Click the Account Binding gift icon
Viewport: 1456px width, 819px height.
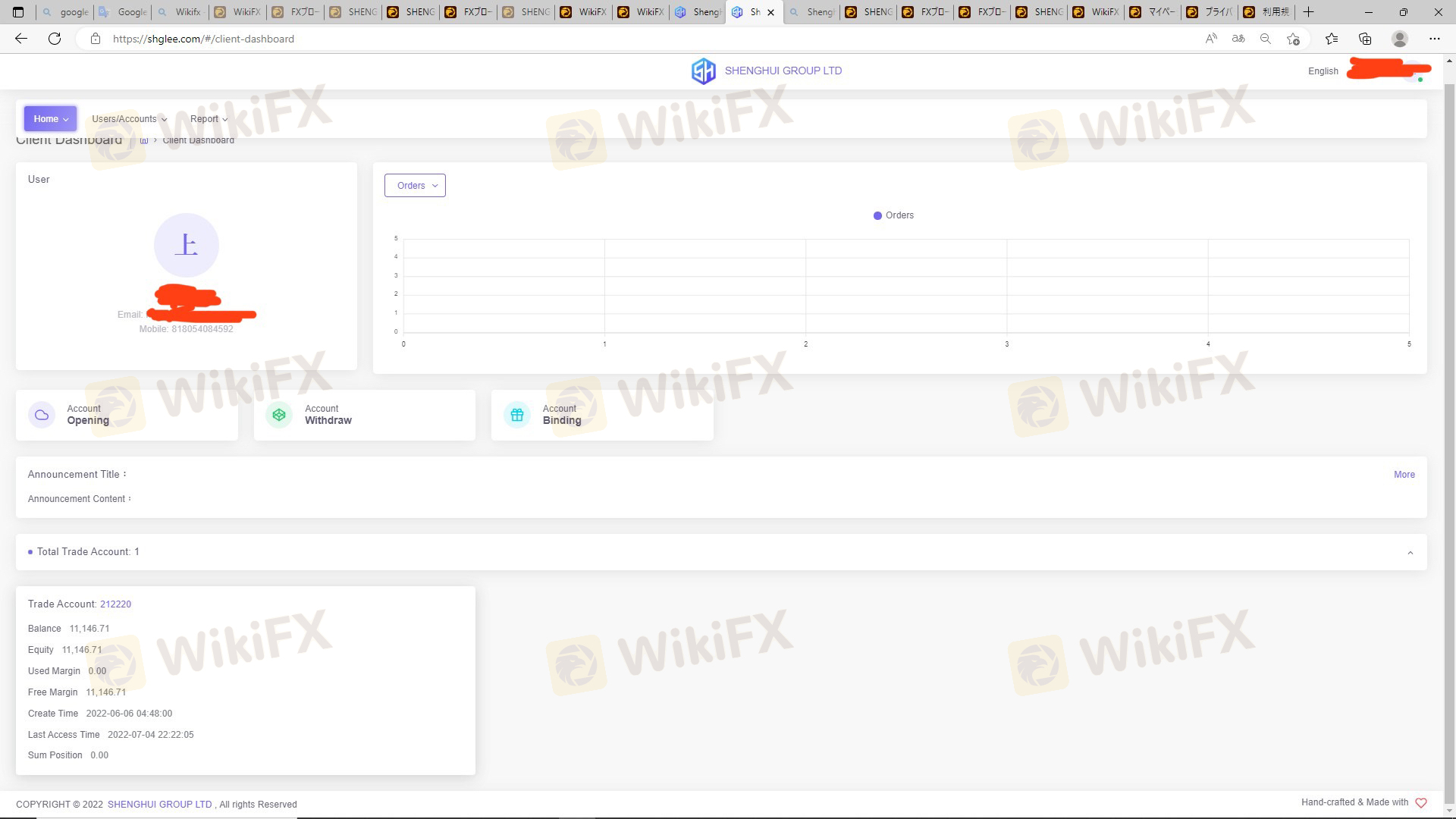[517, 415]
